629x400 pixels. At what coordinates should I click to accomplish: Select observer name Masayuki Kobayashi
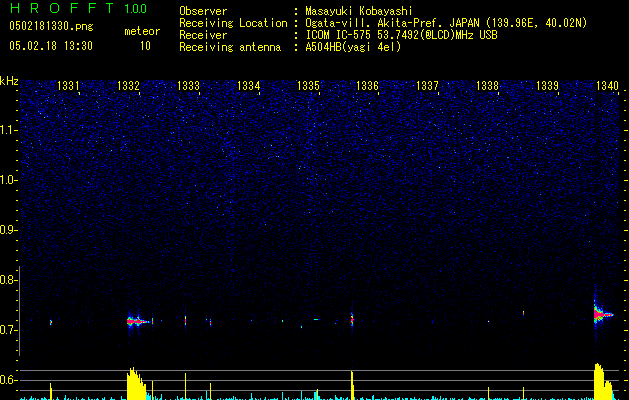coord(359,12)
